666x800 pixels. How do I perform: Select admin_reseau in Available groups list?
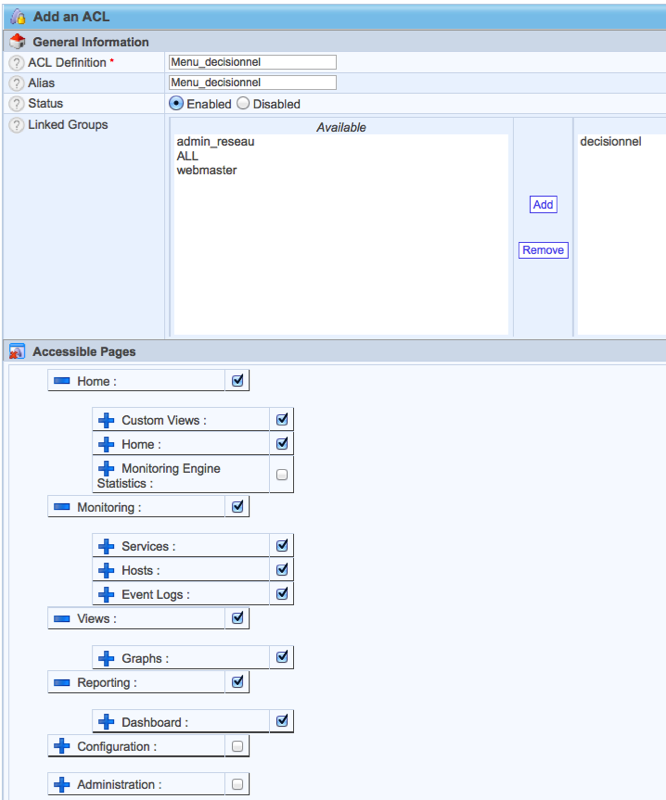215,142
